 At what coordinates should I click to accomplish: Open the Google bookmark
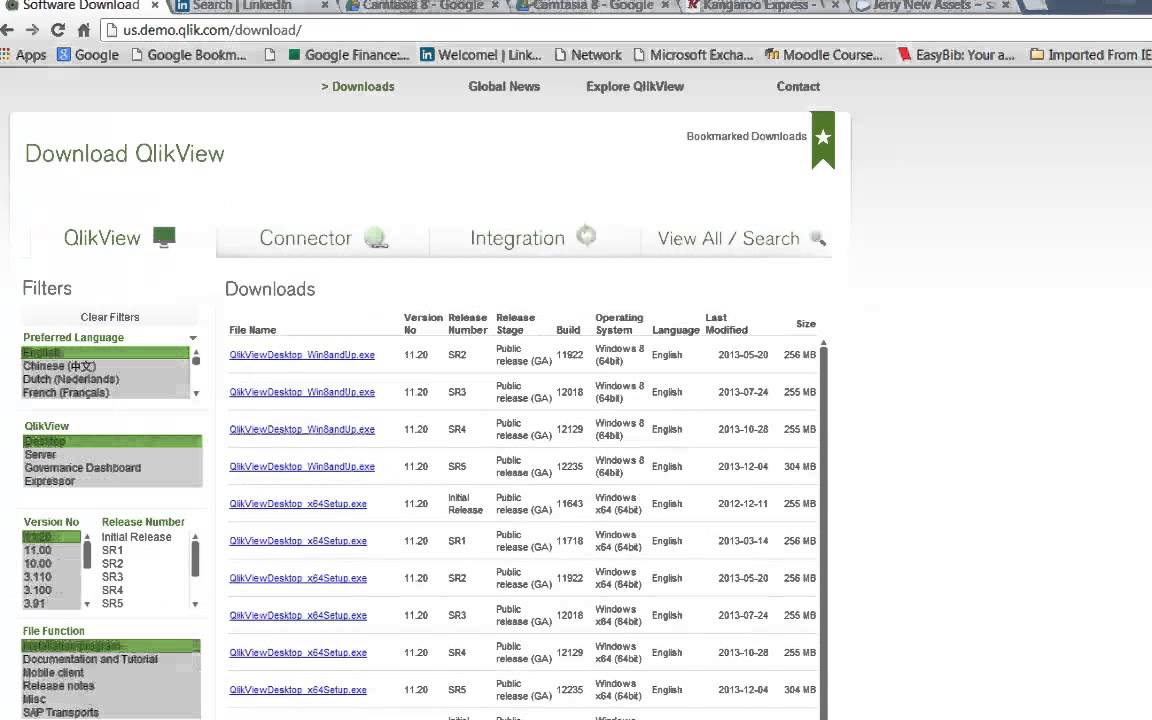point(88,55)
